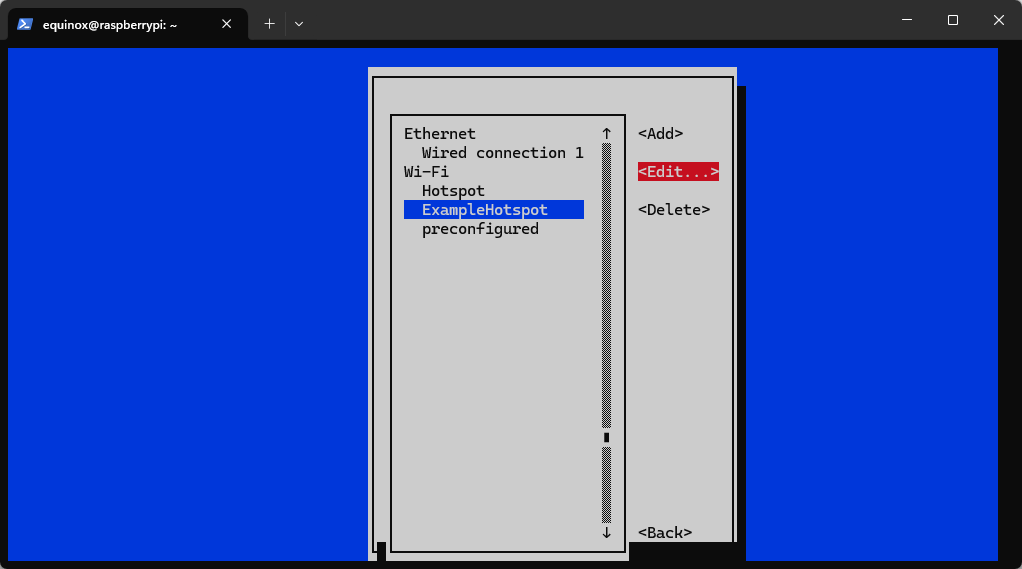This screenshot has width=1022, height=569.
Task: Maximize the terminal window
Action: pyautogui.click(x=953, y=20)
